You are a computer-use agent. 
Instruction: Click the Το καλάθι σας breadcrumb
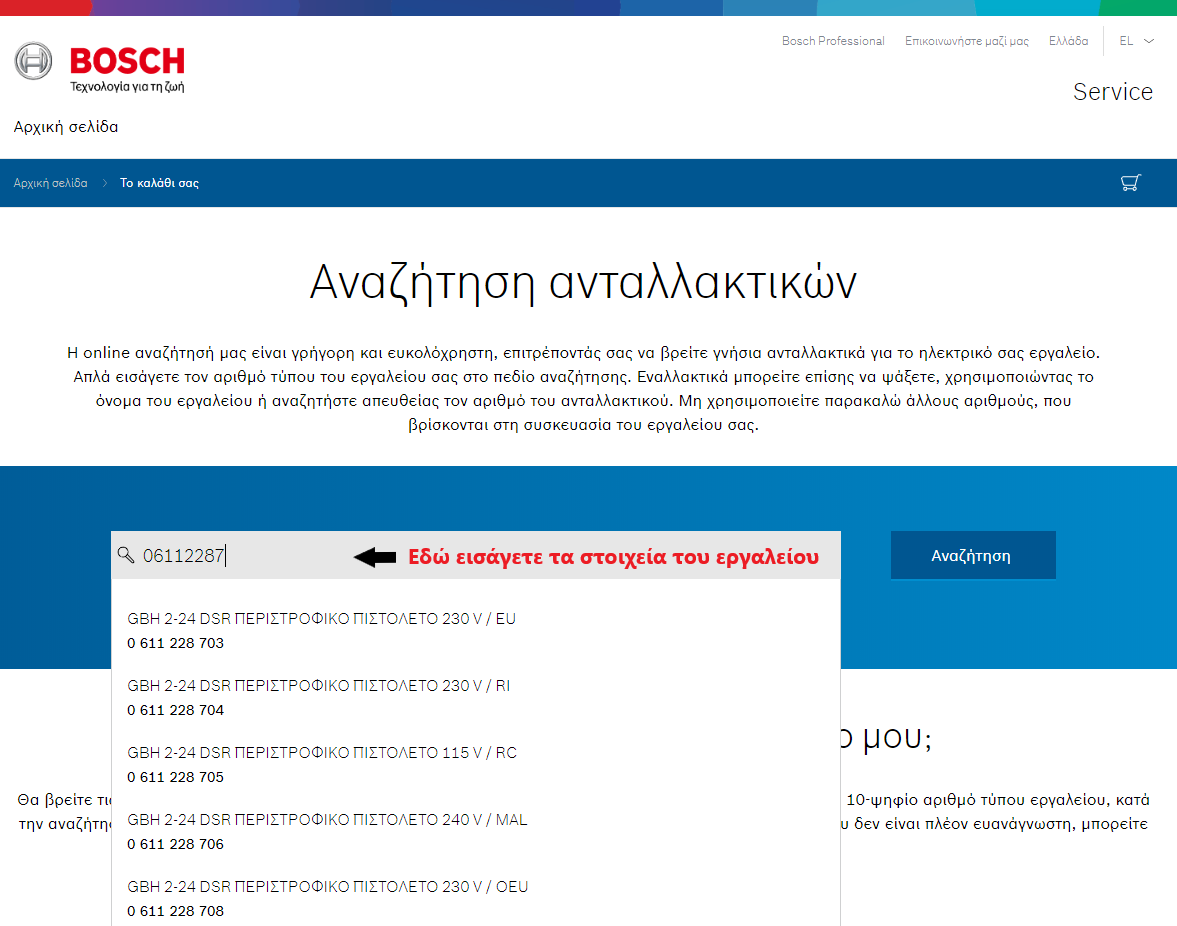[x=159, y=183]
